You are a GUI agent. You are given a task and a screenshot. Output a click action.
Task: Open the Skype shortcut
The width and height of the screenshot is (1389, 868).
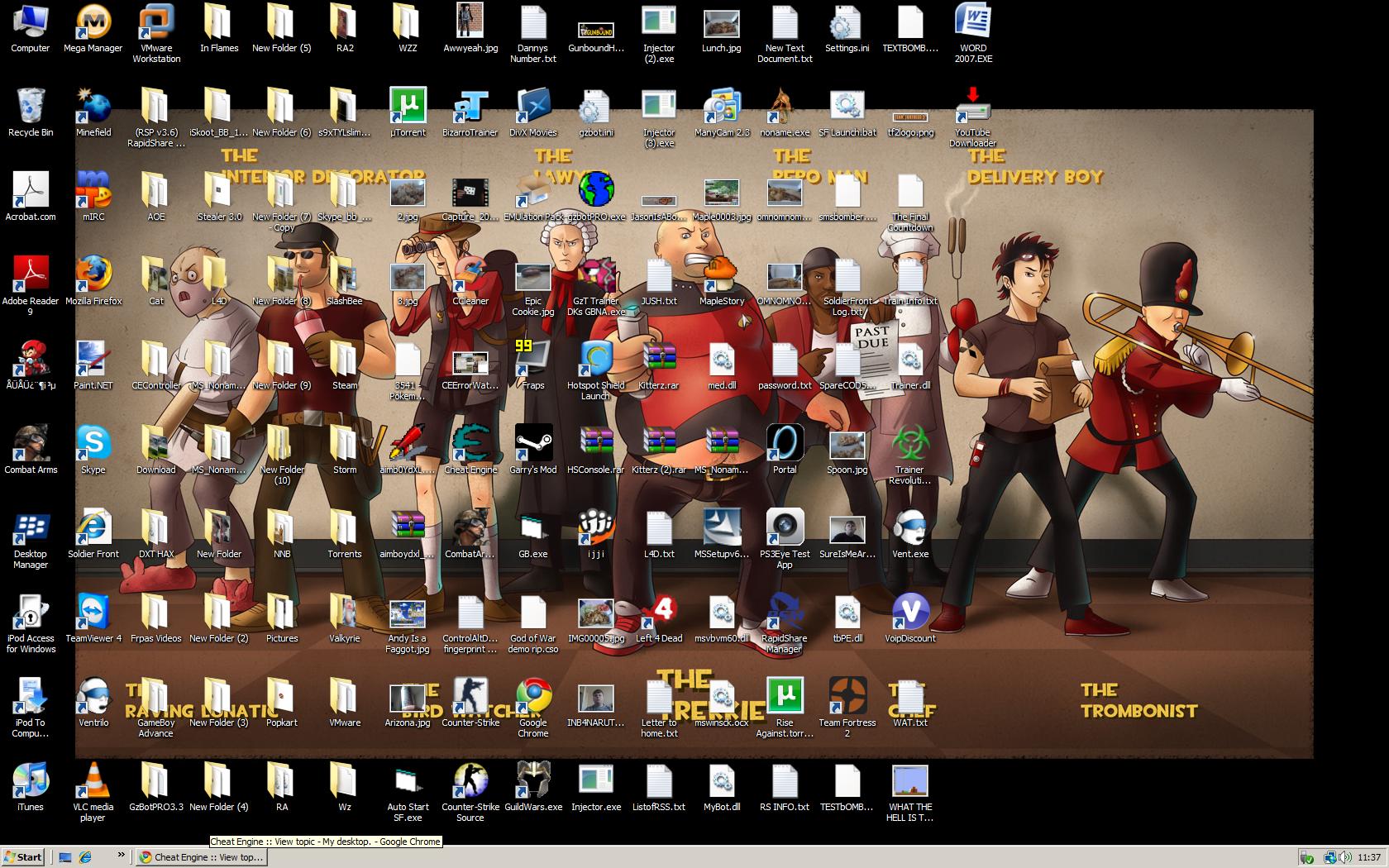pyautogui.click(x=93, y=451)
